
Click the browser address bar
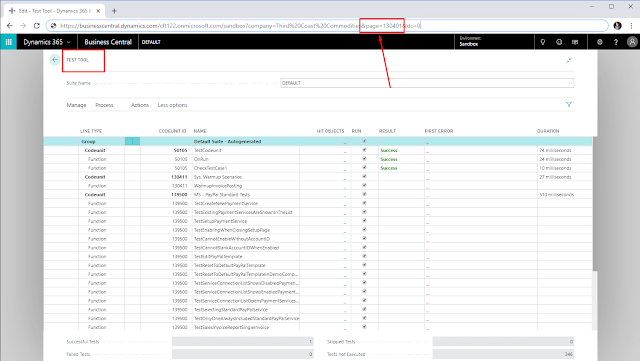coord(327,26)
